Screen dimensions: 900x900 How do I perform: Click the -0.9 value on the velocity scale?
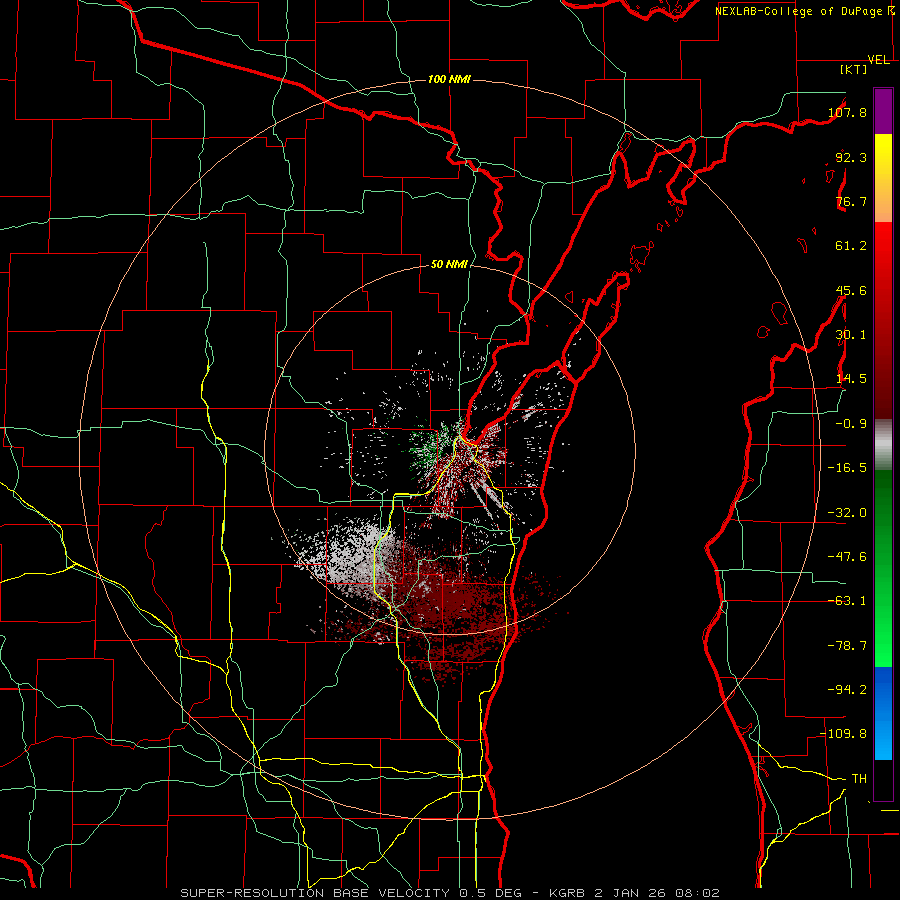851,424
